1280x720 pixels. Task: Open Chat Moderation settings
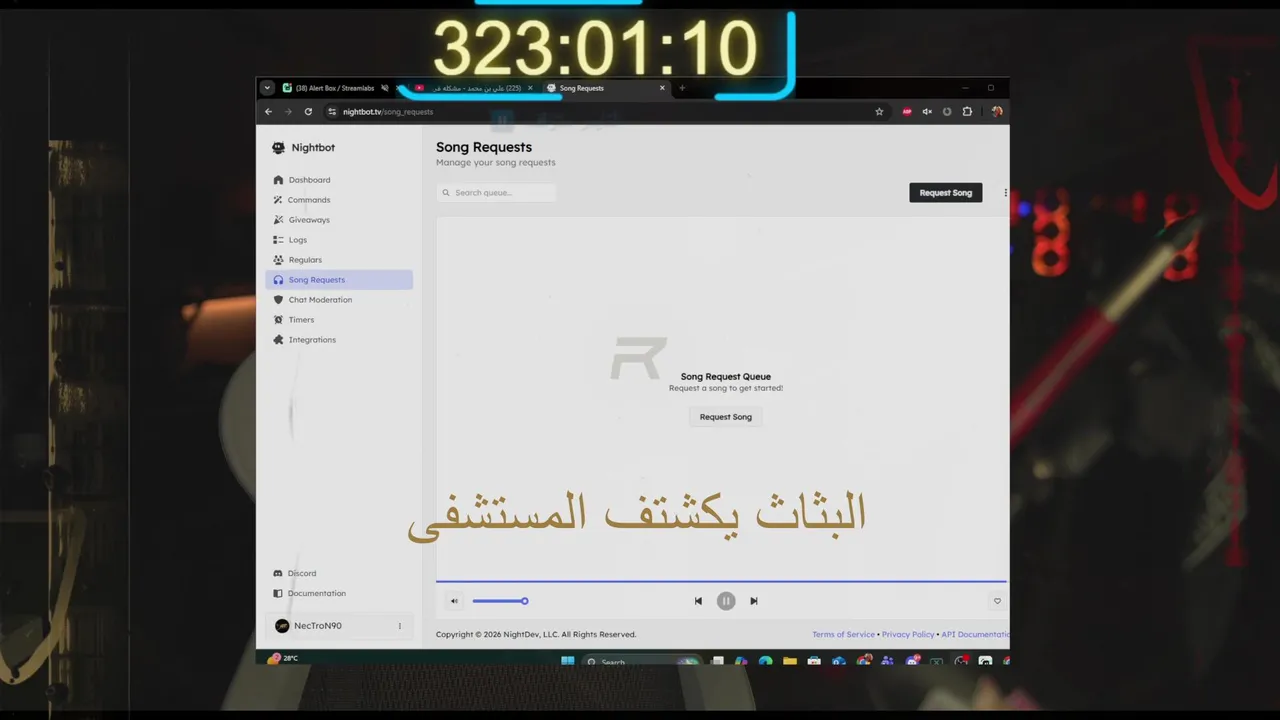(339, 300)
